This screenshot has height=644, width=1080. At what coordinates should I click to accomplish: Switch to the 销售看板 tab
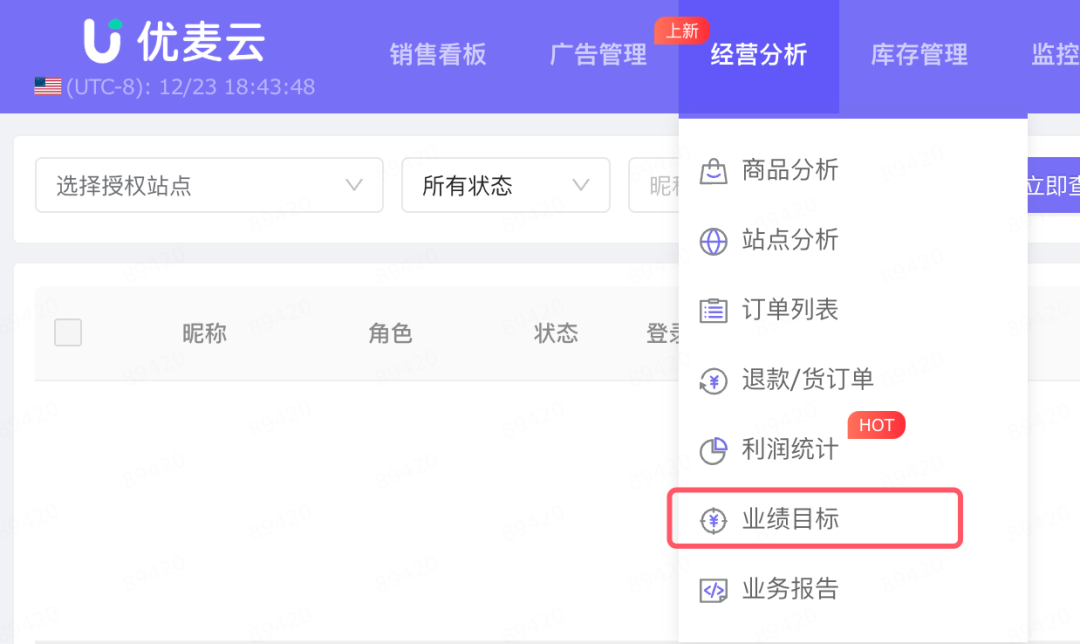438,55
